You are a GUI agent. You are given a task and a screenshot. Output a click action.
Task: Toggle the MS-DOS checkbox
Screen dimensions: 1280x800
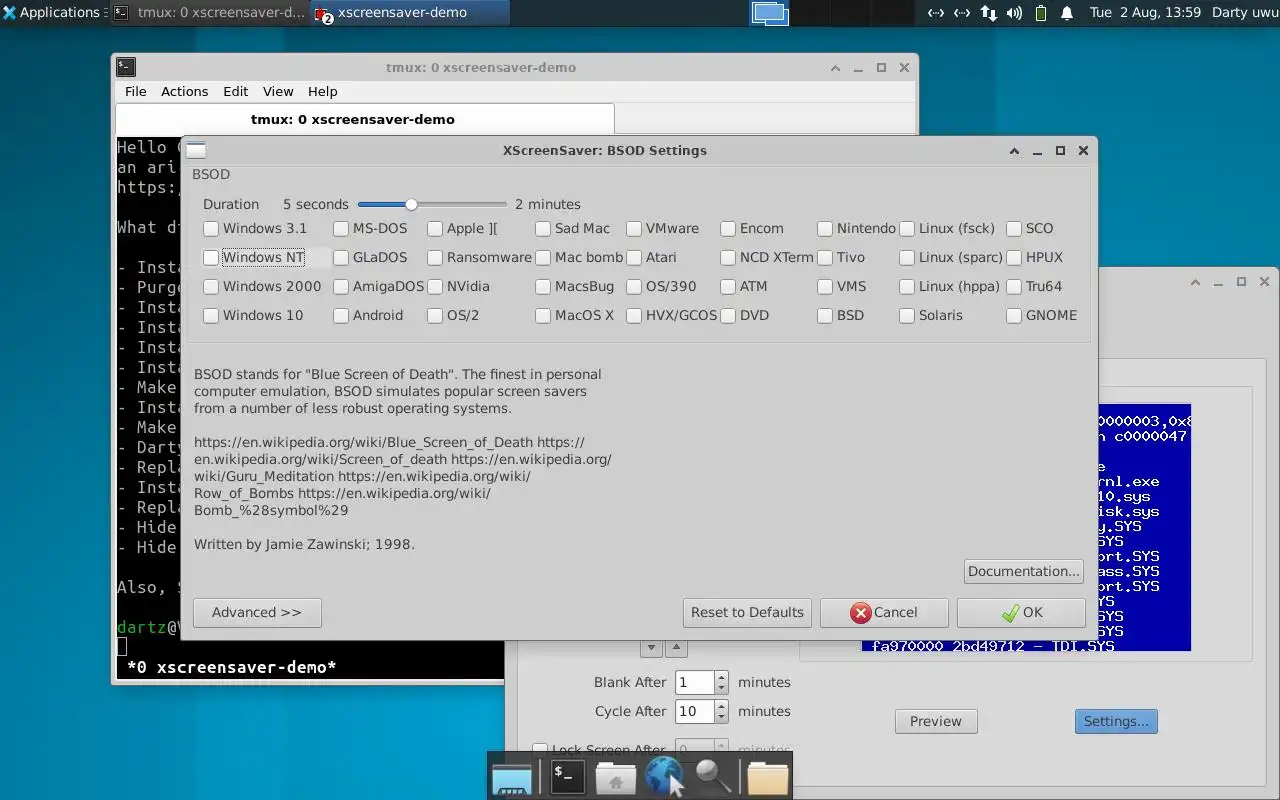pyautogui.click(x=341, y=229)
